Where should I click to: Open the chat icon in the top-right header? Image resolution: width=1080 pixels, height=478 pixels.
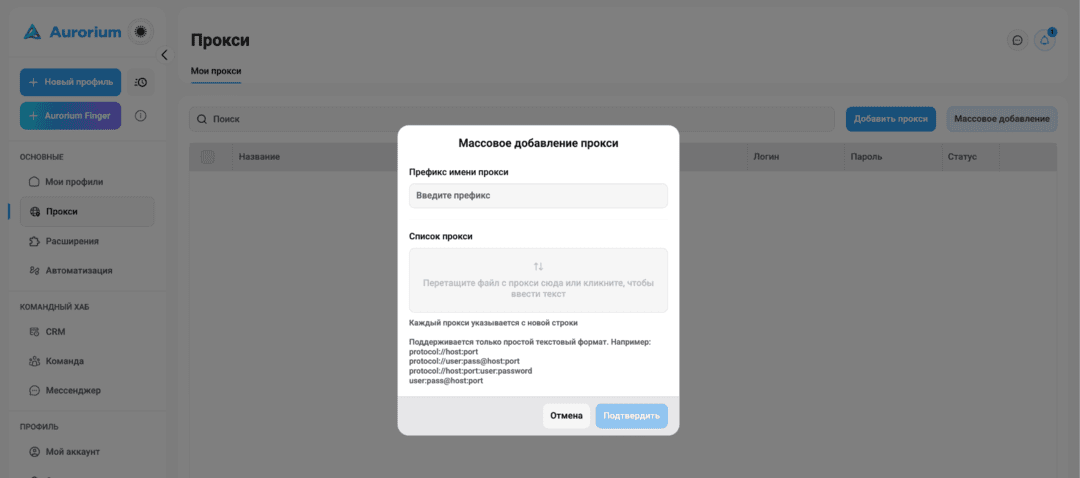tap(1017, 41)
